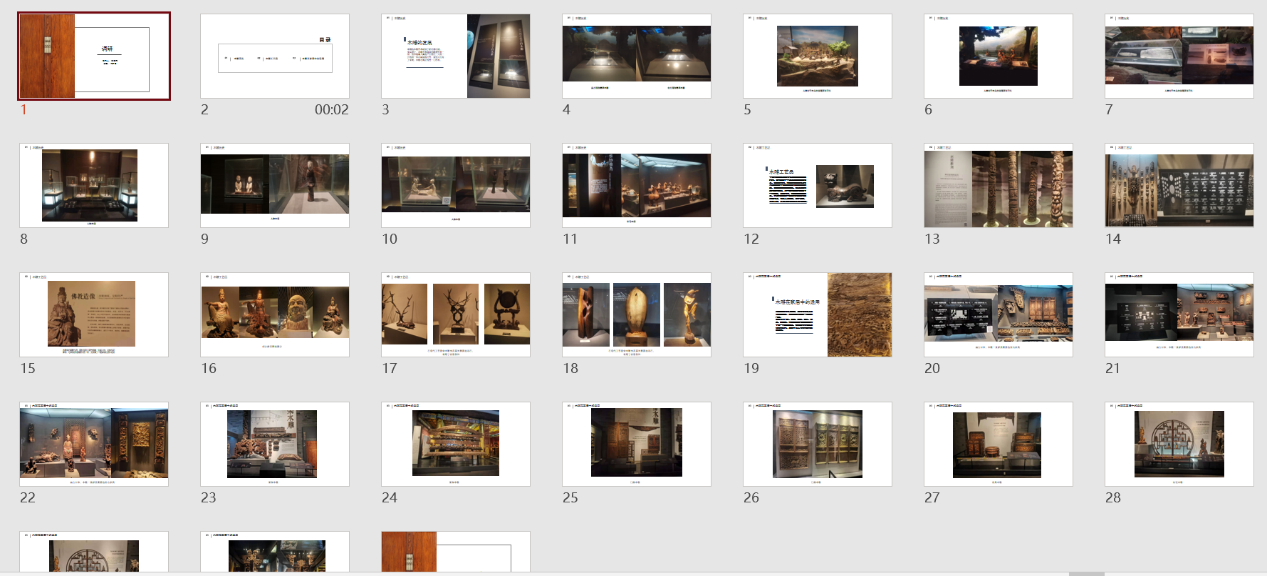
Task: Pick slide 24 thumbnail
Action: pos(456,443)
